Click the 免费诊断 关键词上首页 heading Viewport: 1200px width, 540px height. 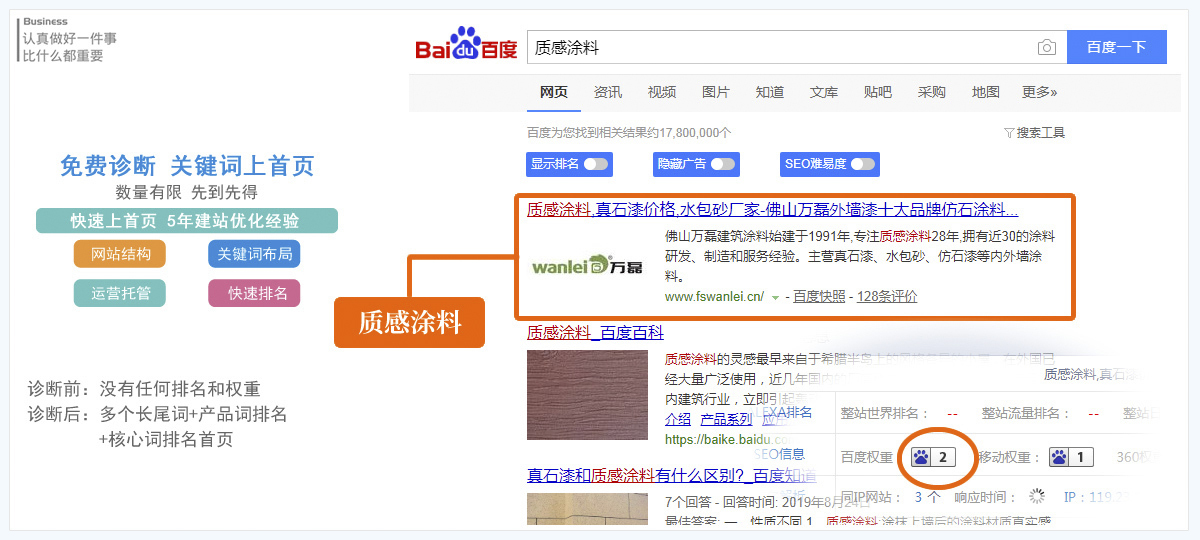tap(187, 166)
